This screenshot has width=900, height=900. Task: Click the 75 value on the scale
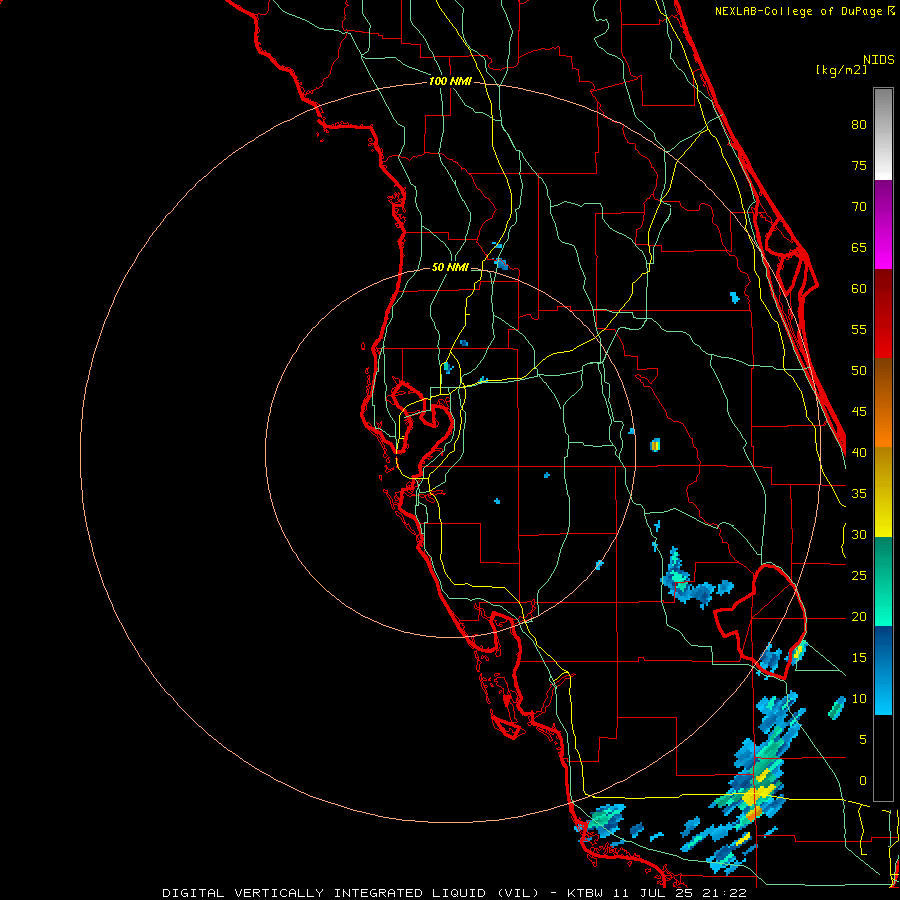click(859, 166)
